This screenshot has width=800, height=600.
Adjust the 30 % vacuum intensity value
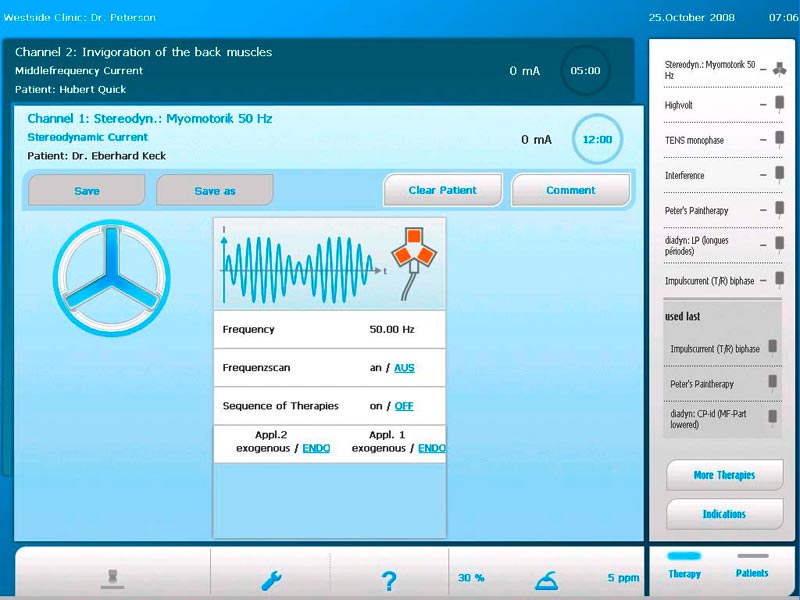click(471, 578)
